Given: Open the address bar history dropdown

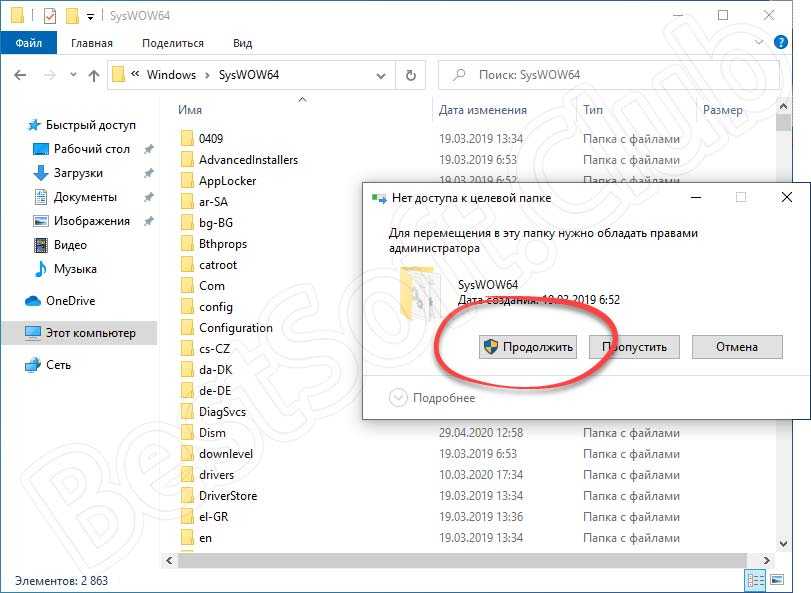Looking at the screenshot, I should tap(381, 75).
